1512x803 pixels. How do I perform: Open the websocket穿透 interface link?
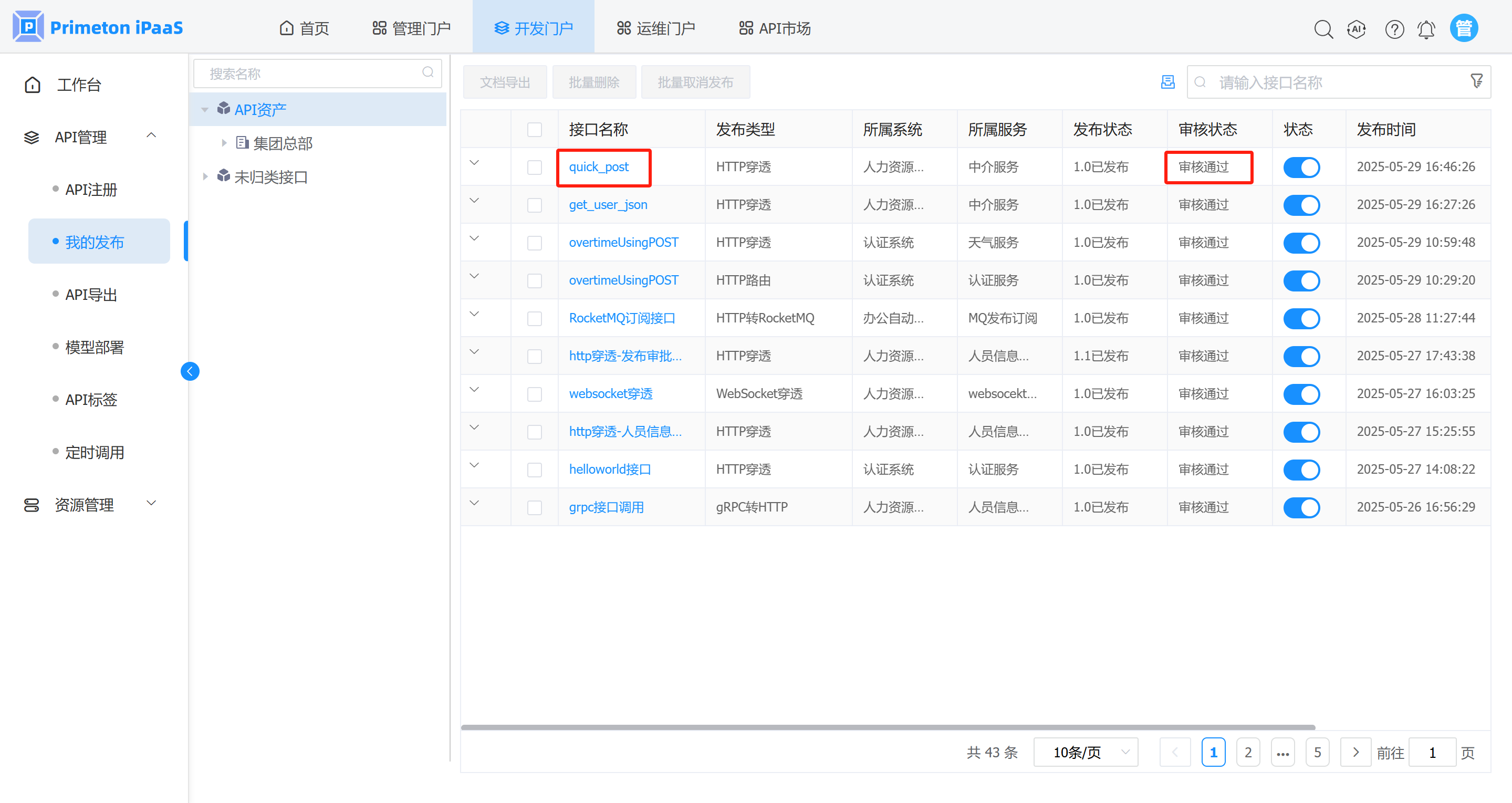(x=610, y=393)
